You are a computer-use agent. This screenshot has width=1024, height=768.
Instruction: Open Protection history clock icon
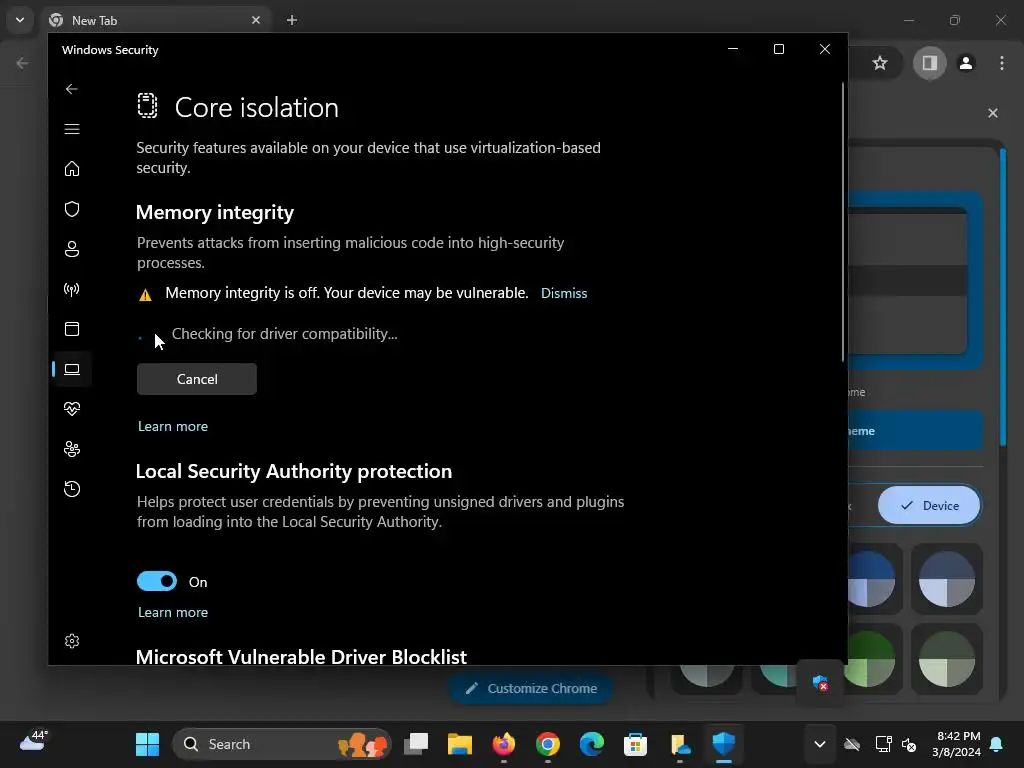[x=72, y=489]
